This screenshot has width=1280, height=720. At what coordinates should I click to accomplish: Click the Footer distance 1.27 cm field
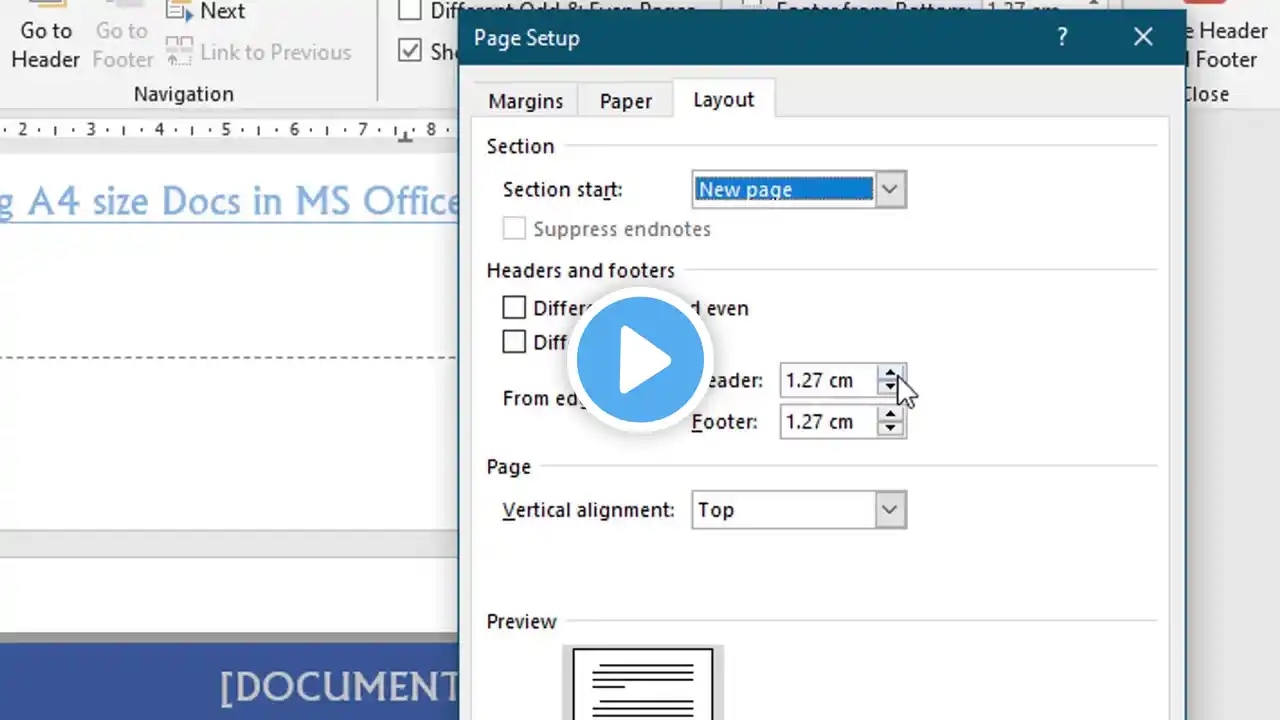(x=828, y=422)
